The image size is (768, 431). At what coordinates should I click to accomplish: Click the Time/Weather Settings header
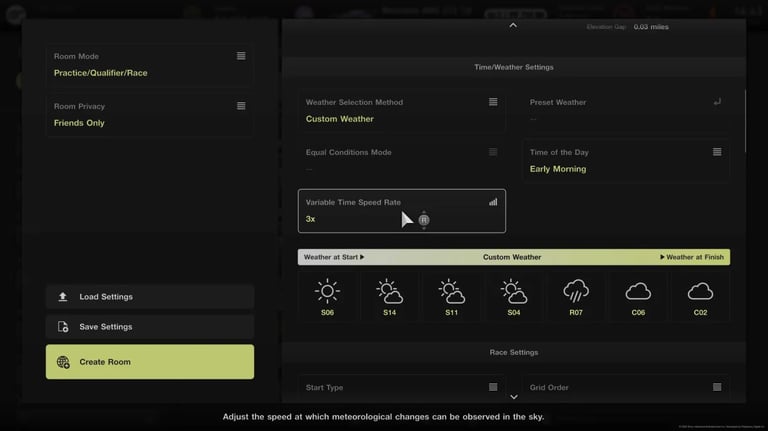[514, 67]
